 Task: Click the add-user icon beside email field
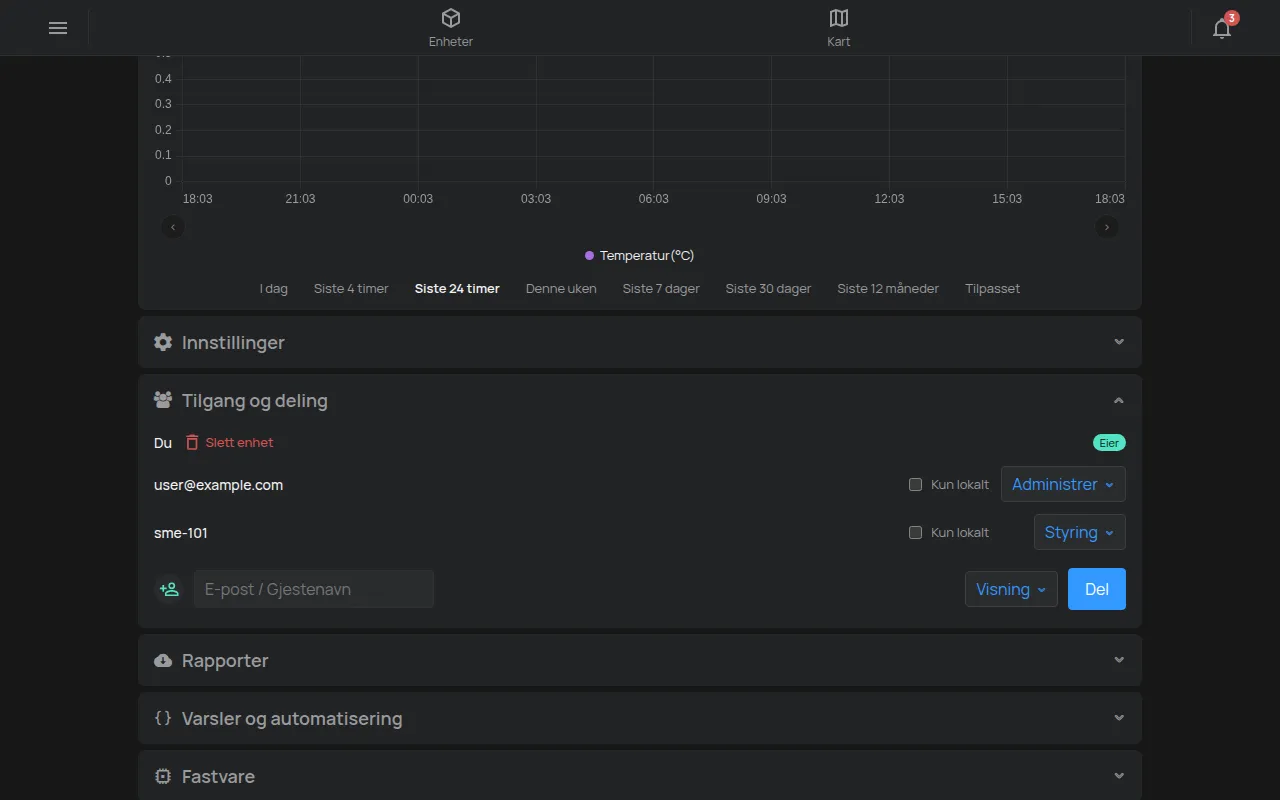click(169, 589)
